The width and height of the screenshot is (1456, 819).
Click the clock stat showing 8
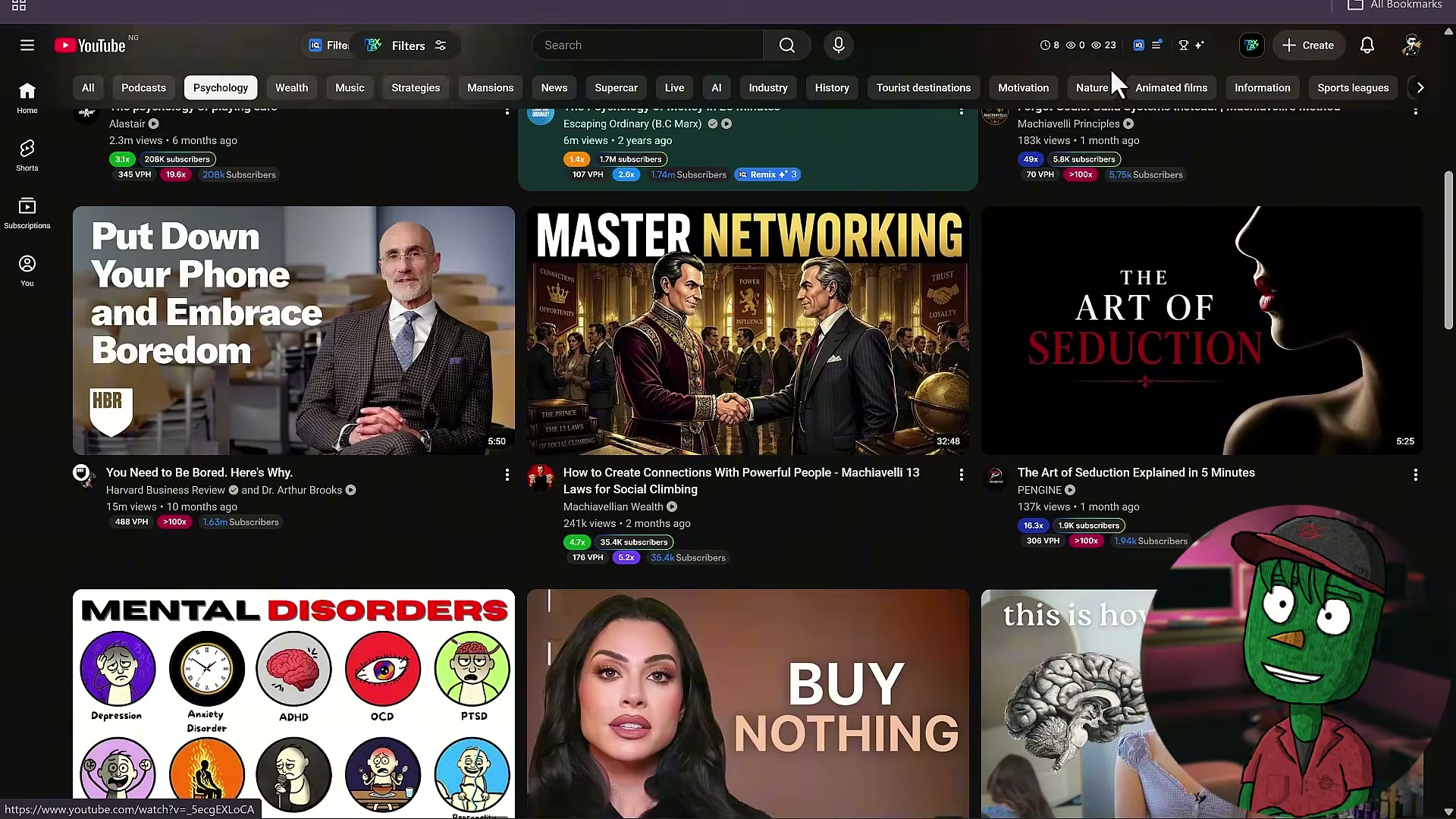1050,45
